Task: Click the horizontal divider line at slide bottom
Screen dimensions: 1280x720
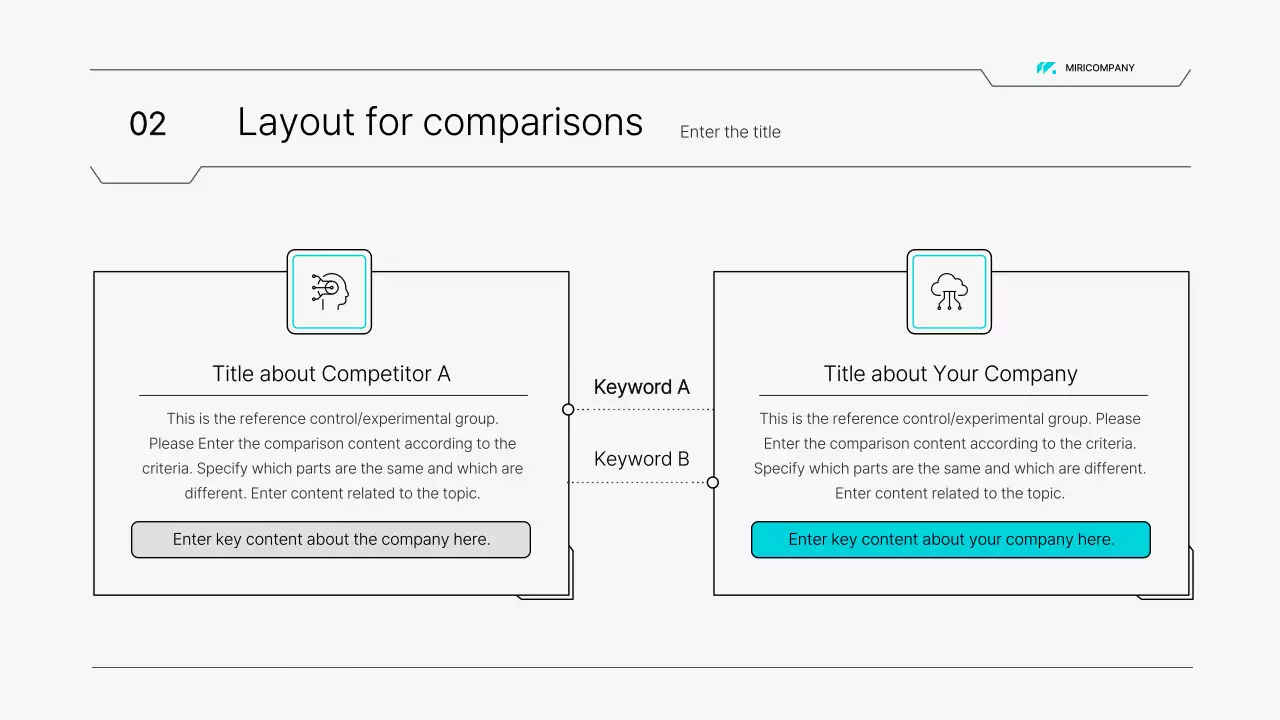Action: [x=642, y=667]
